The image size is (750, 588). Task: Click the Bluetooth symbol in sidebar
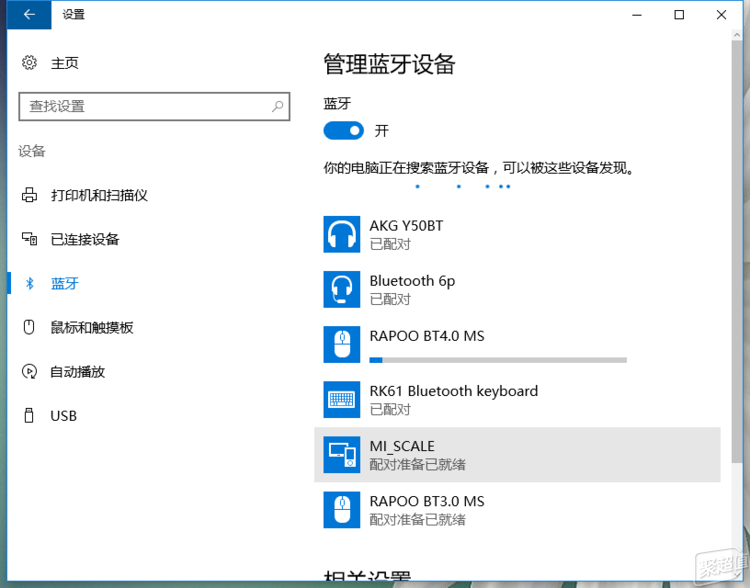30,283
